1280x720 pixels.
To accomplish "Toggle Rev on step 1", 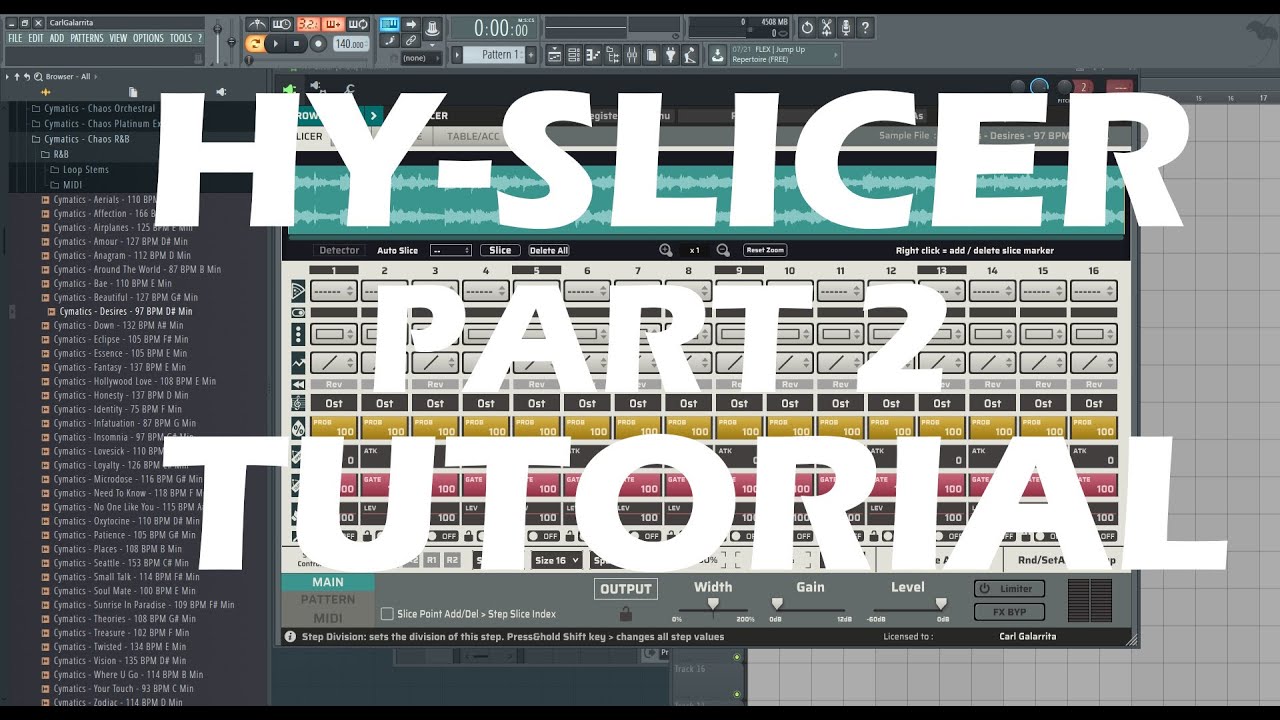I will pos(333,384).
